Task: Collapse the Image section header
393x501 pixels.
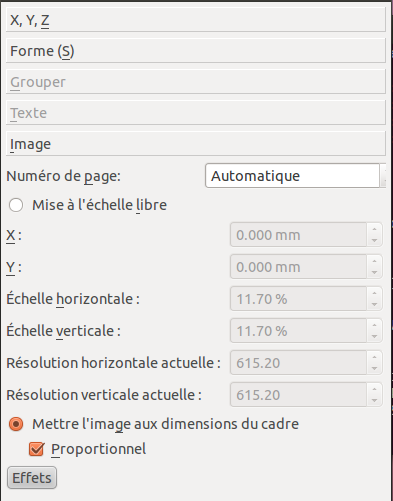Action: pos(196,144)
